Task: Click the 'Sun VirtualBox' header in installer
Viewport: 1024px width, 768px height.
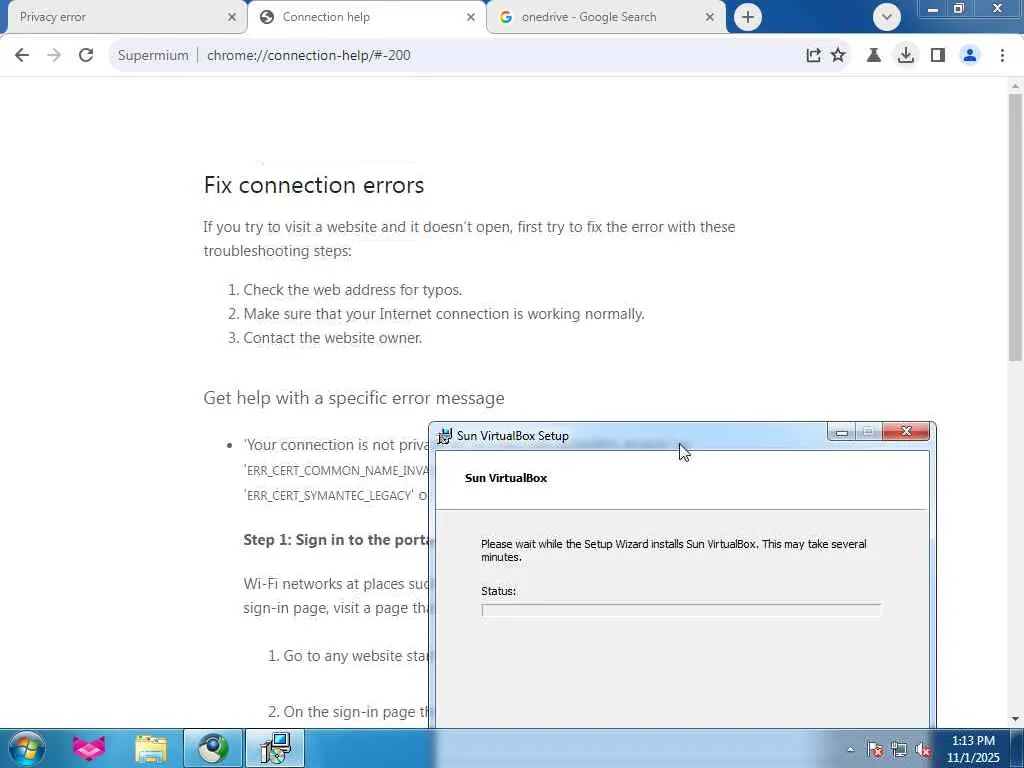Action: [x=506, y=478]
